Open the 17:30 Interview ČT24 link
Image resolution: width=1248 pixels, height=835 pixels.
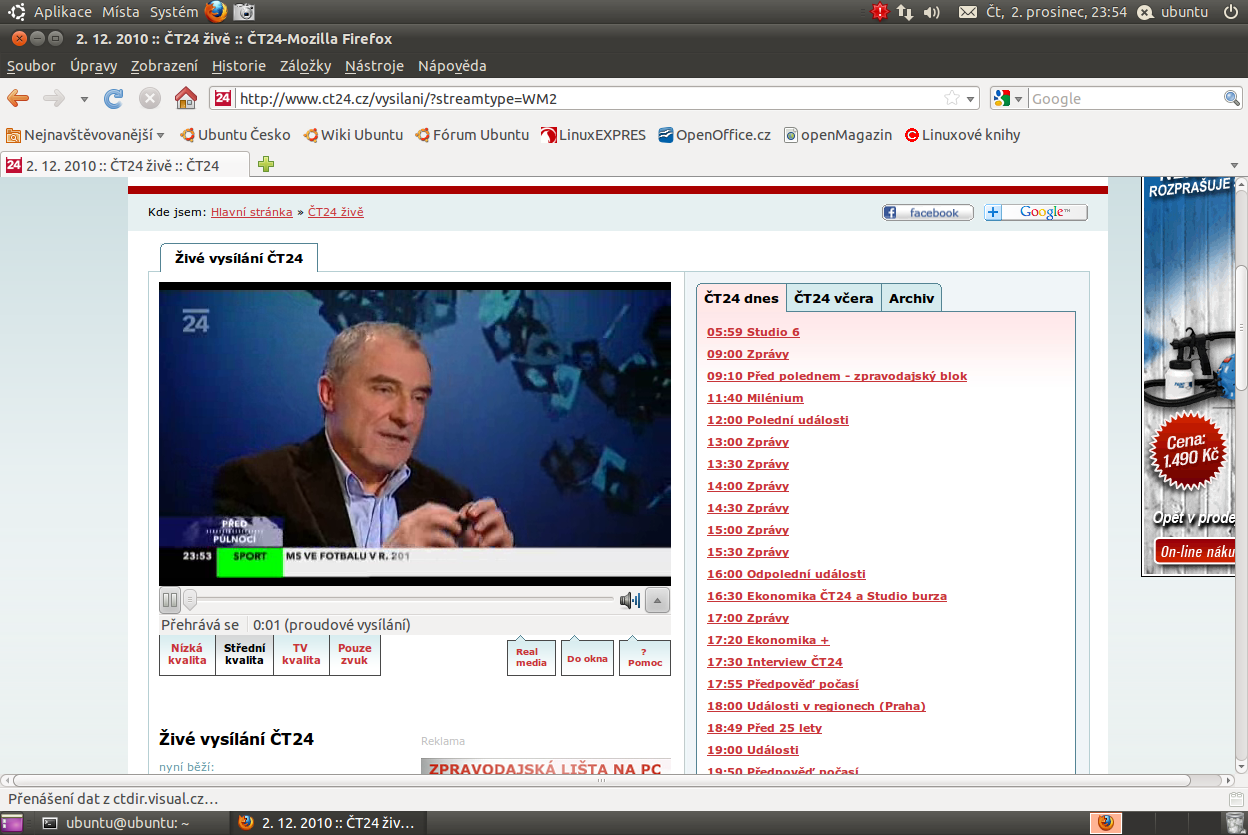(x=775, y=662)
